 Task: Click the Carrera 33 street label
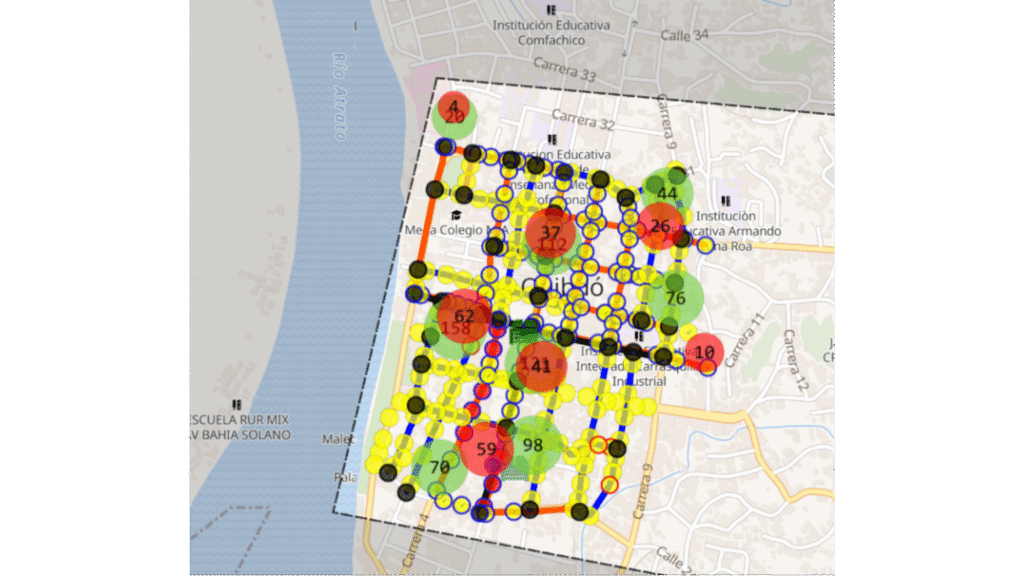(564, 71)
